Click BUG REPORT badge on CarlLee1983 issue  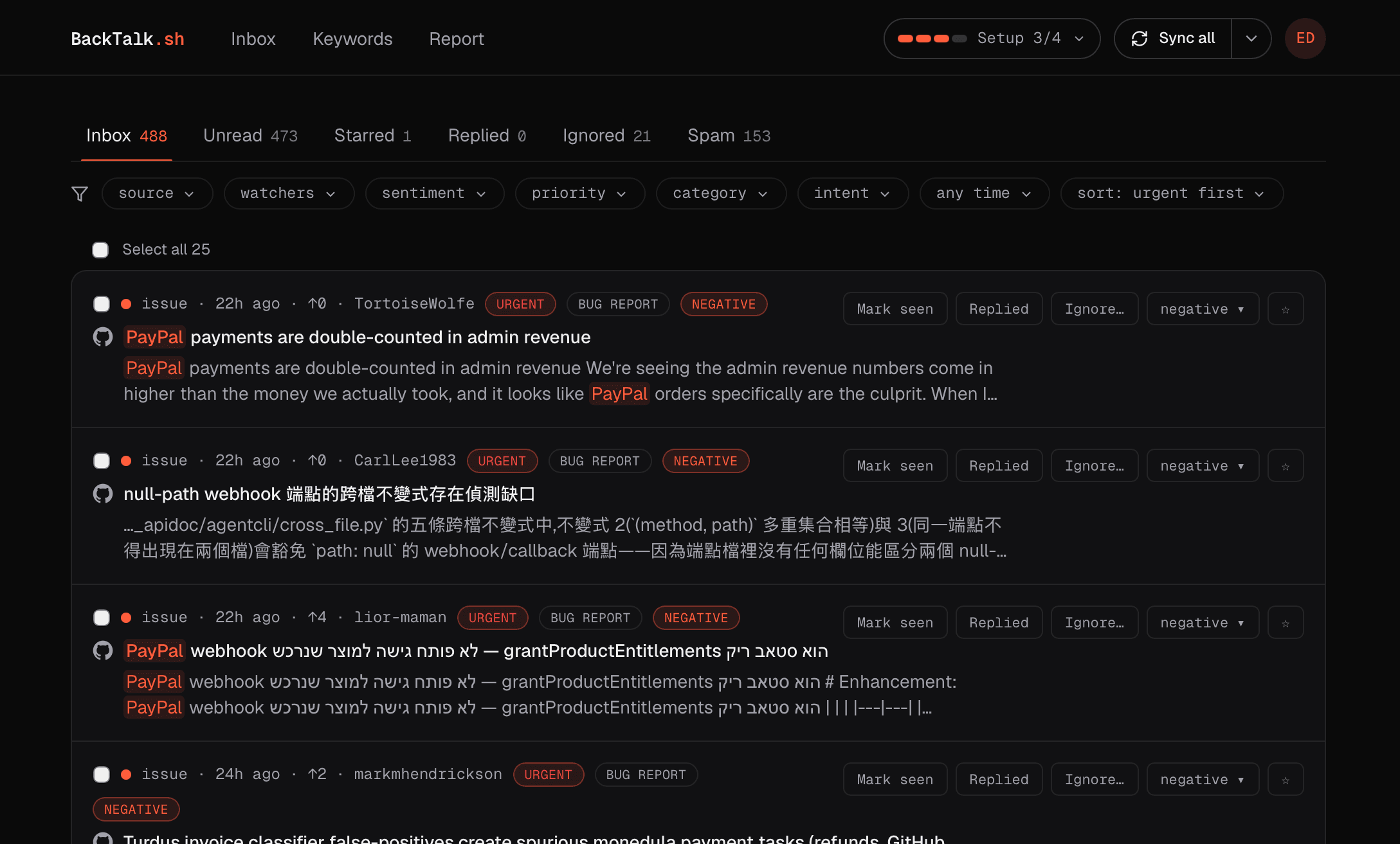tap(600, 461)
